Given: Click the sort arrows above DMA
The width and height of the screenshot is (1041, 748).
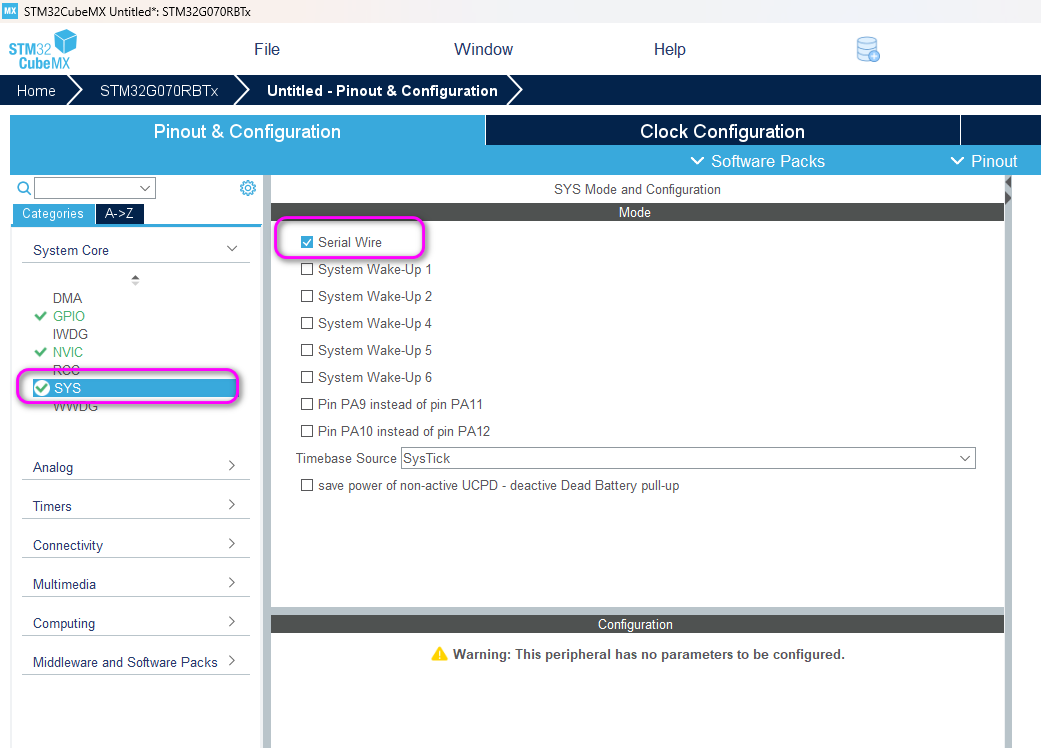Looking at the screenshot, I should pyautogui.click(x=135, y=280).
